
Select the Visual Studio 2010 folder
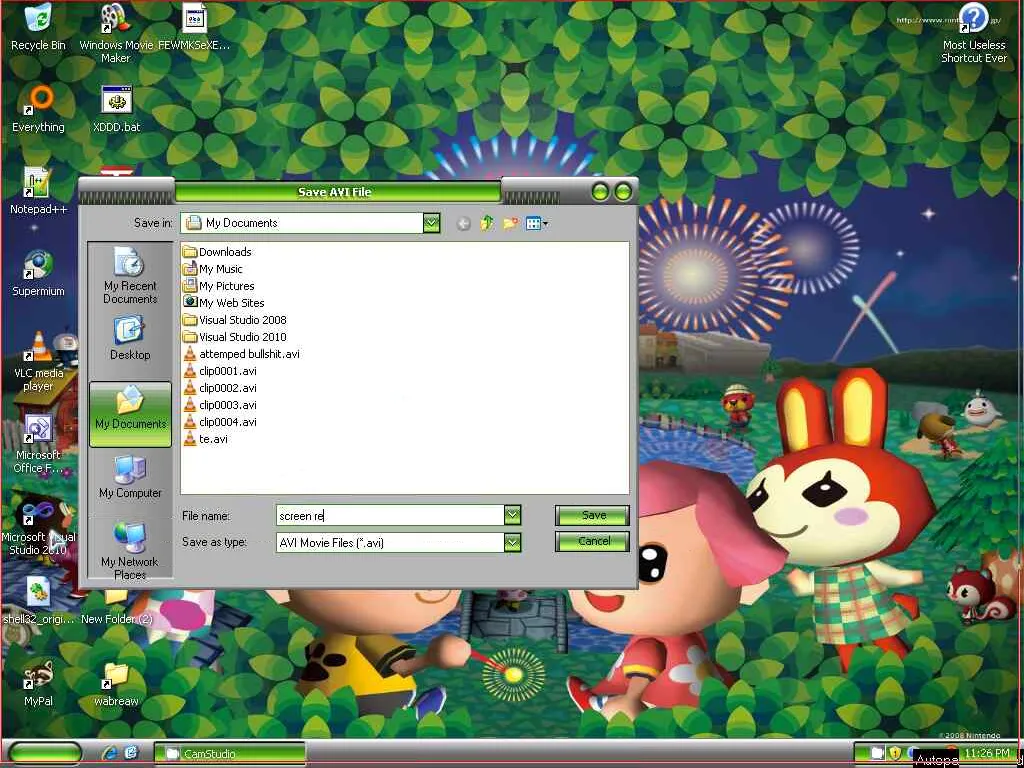[x=235, y=337]
